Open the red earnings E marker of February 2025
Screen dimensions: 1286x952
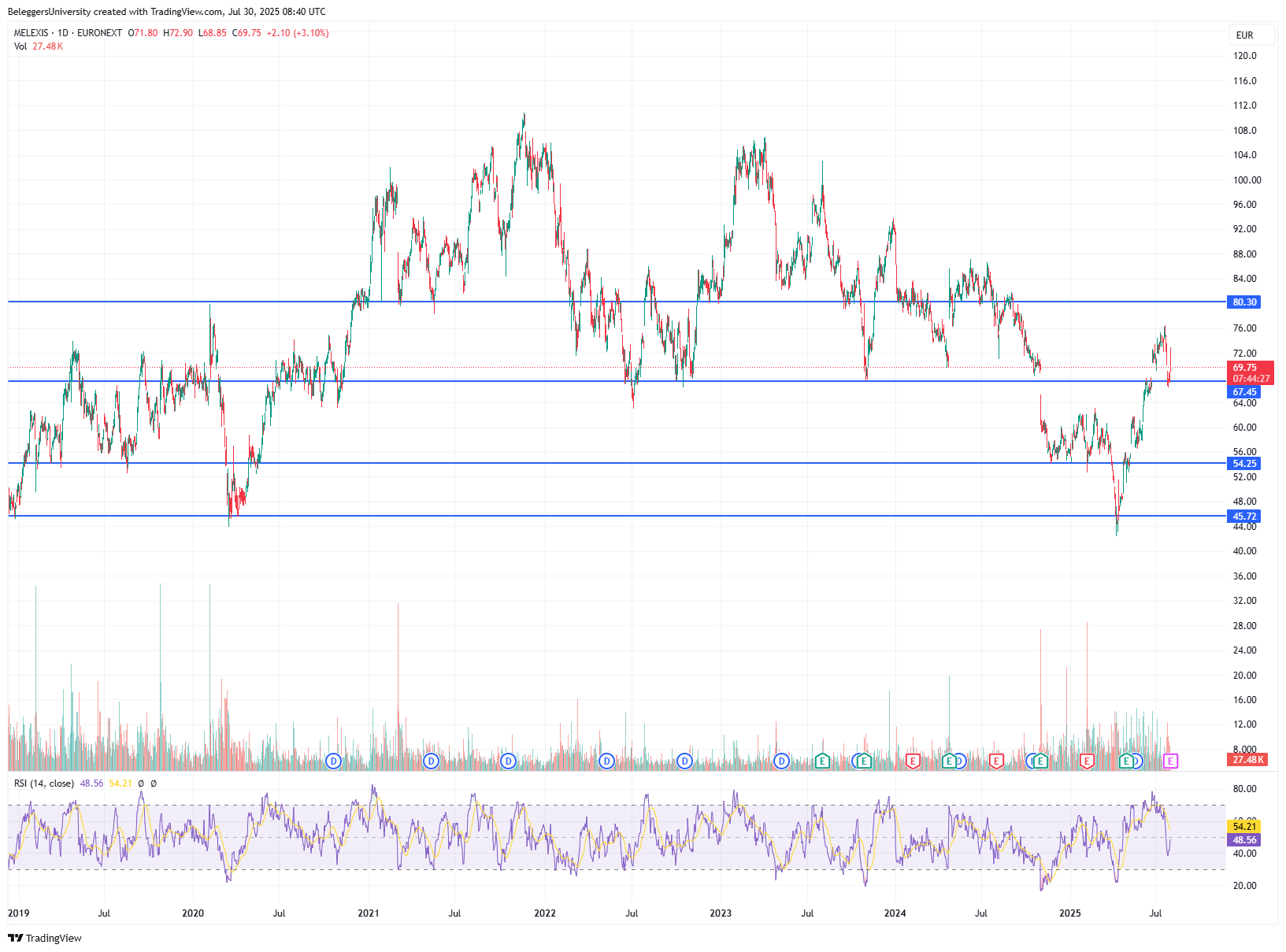point(1087,761)
